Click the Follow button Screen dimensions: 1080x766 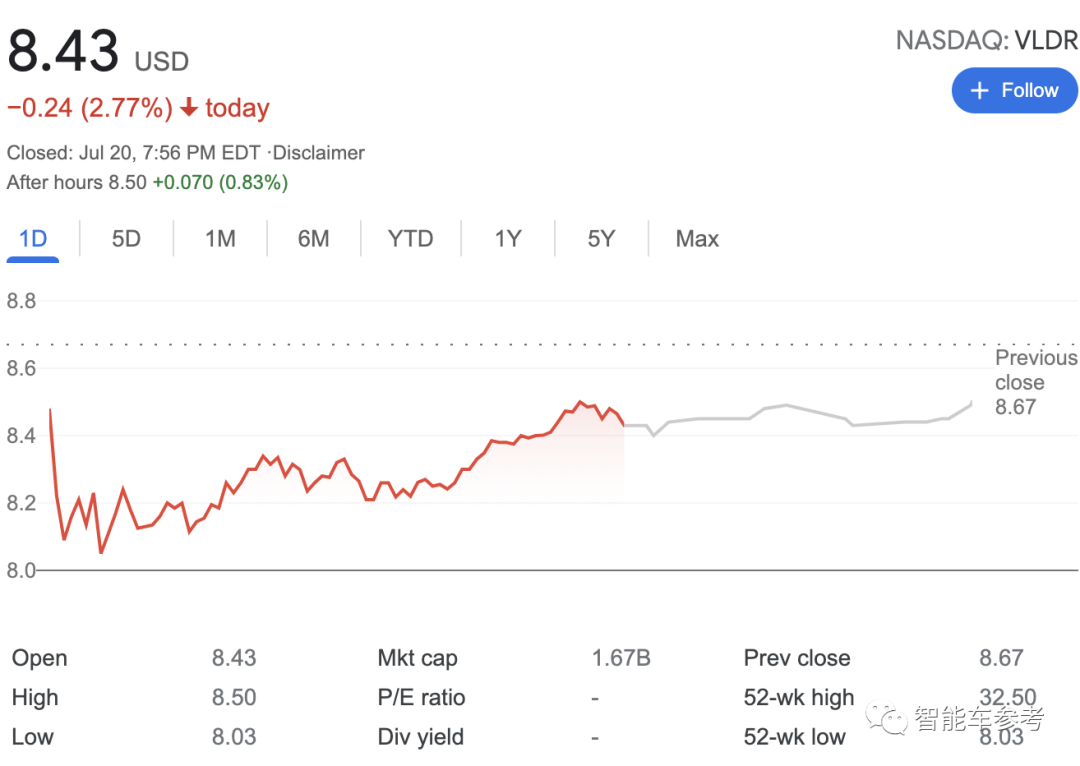[x=1014, y=90]
